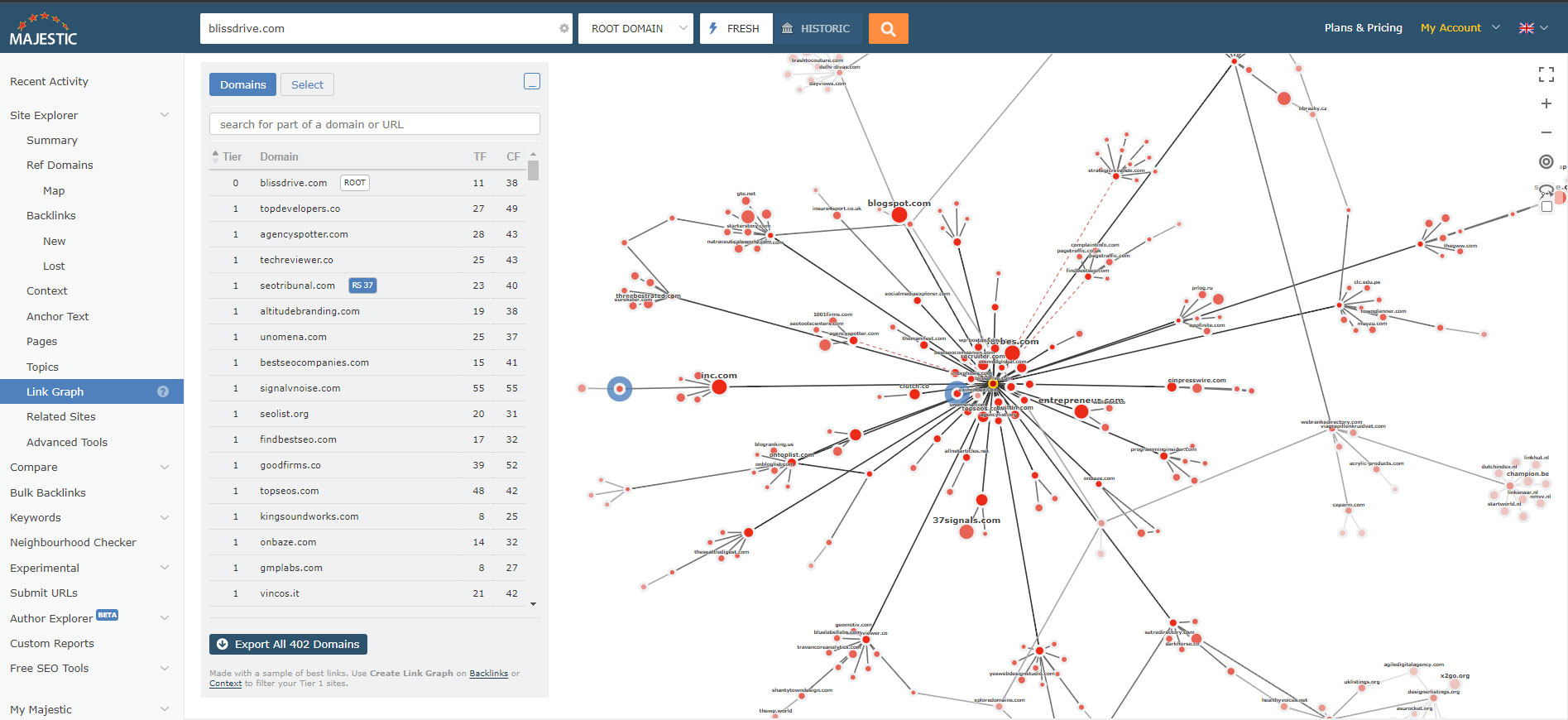Select topdevelopers.co row

coord(368,209)
